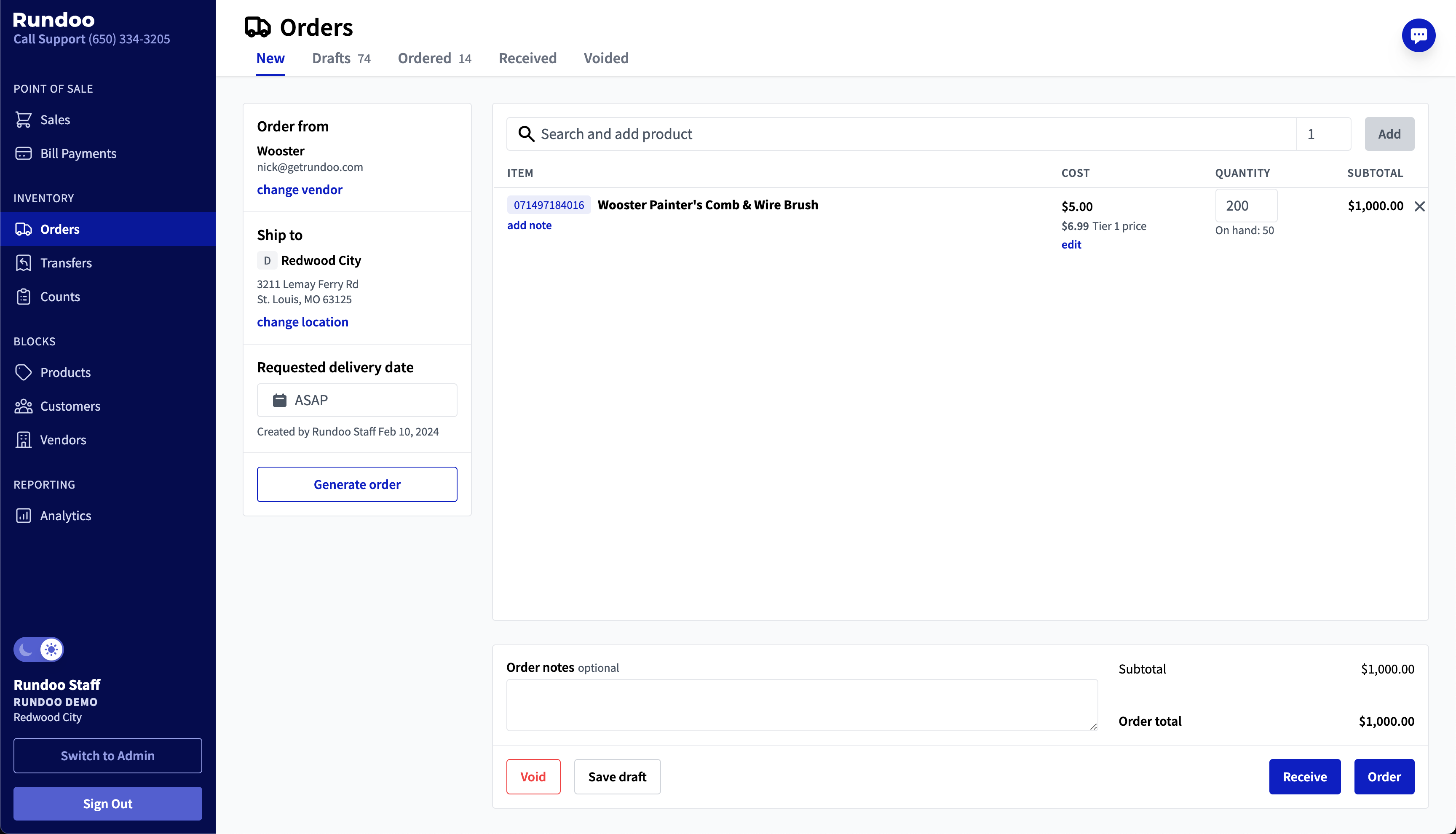Click the Sales cart icon in sidebar
Viewport: 1456px width, 834px height.
click(24, 120)
